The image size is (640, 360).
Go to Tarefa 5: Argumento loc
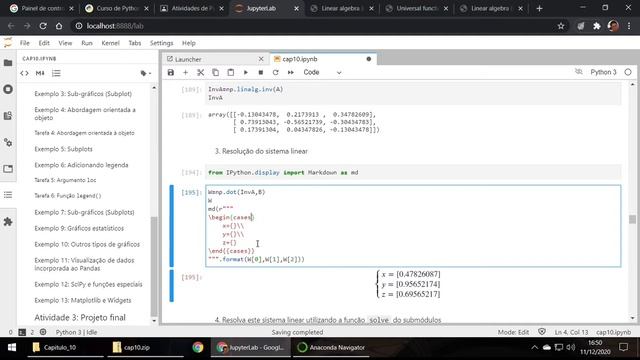(65, 180)
